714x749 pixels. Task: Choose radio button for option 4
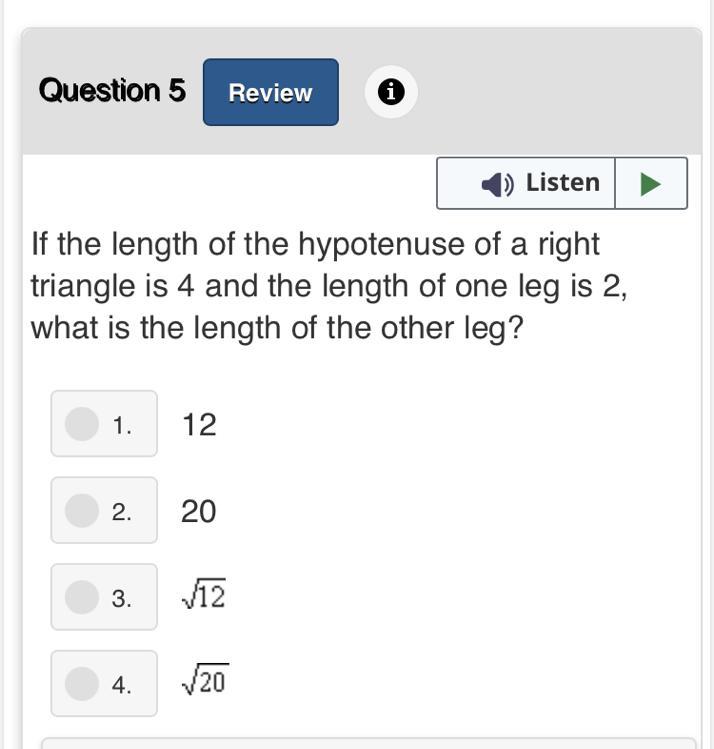coord(82,684)
